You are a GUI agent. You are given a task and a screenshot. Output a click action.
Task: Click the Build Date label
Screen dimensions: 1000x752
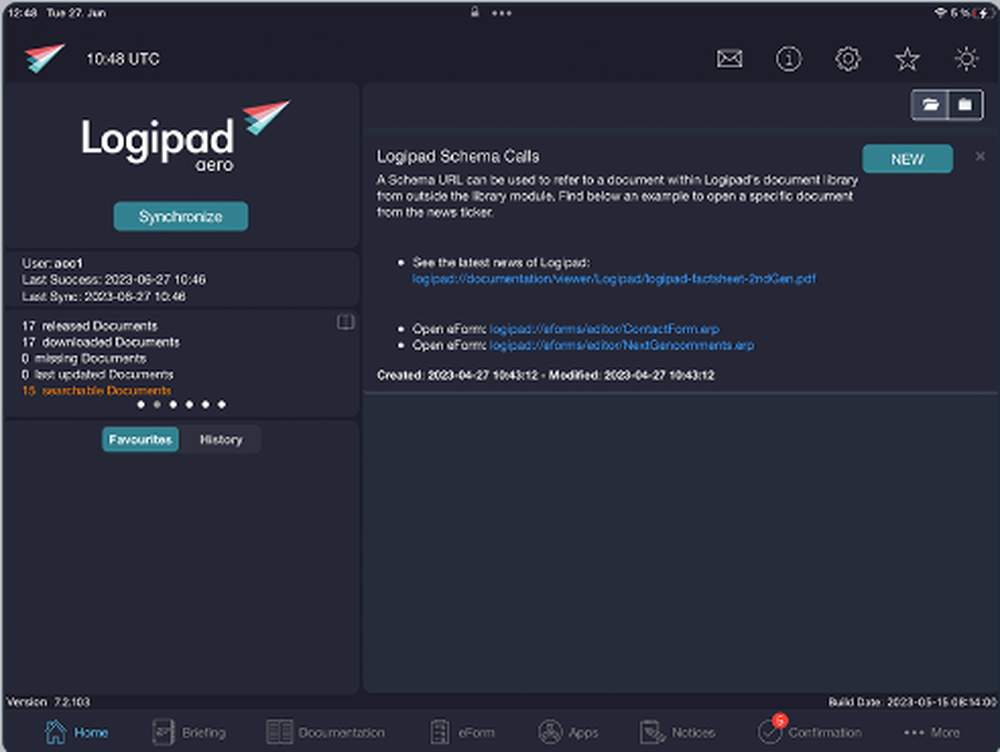click(x=912, y=702)
